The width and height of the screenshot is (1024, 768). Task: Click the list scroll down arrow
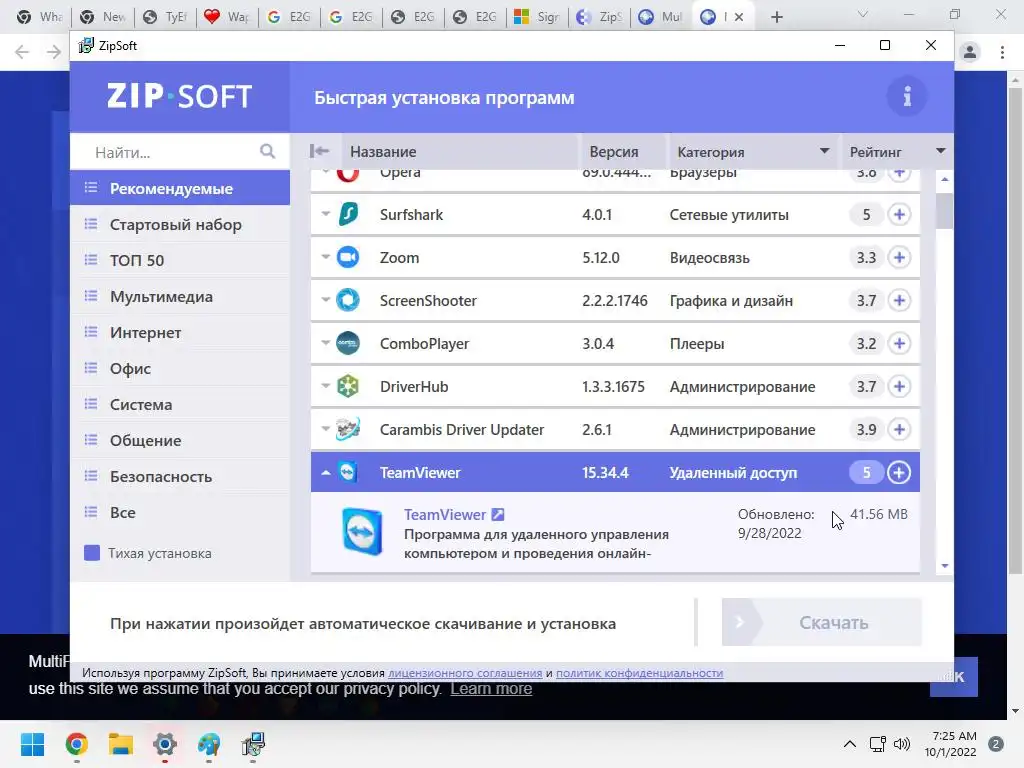click(x=944, y=566)
